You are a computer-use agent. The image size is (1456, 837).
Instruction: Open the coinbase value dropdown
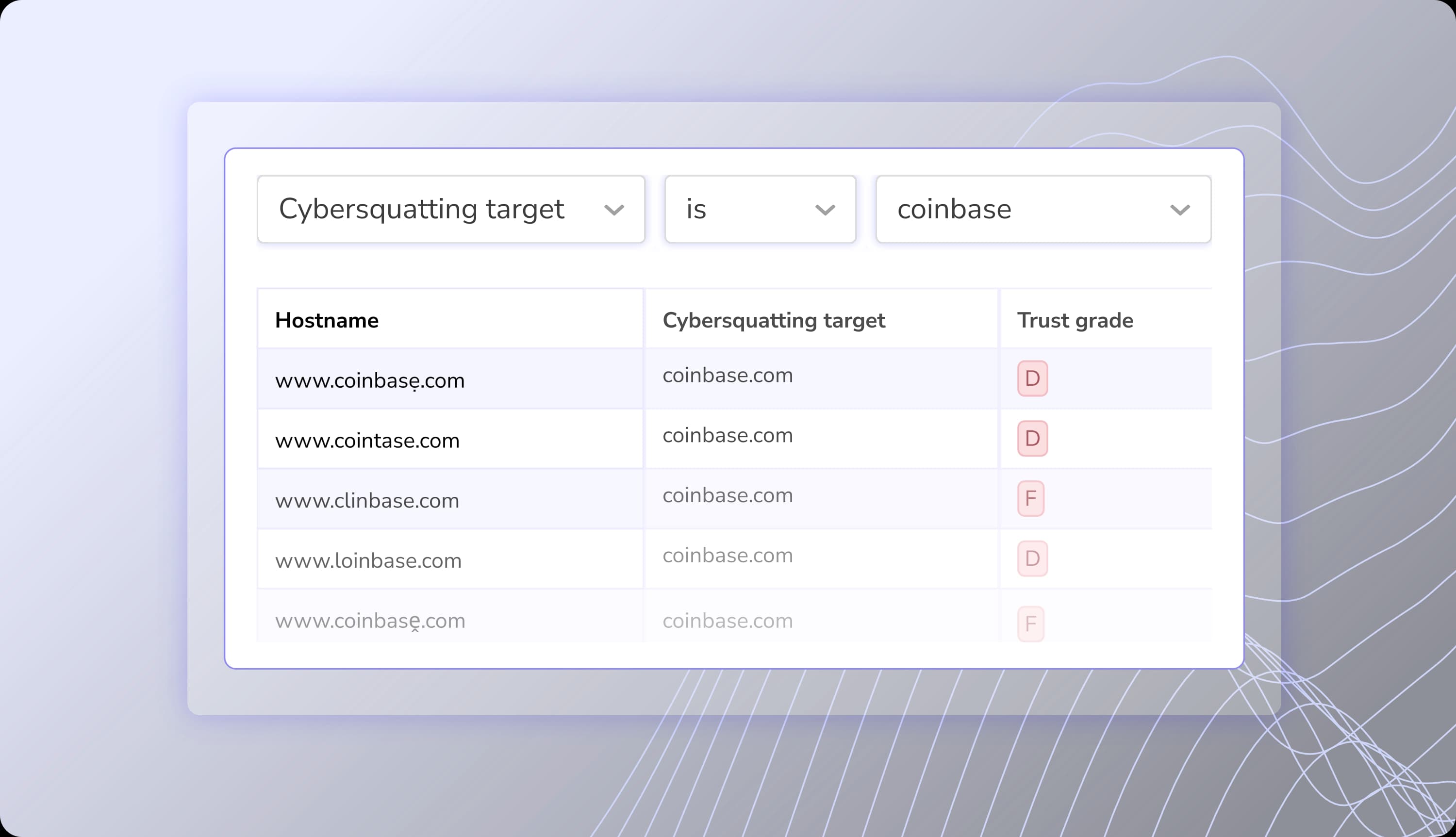(1042, 209)
